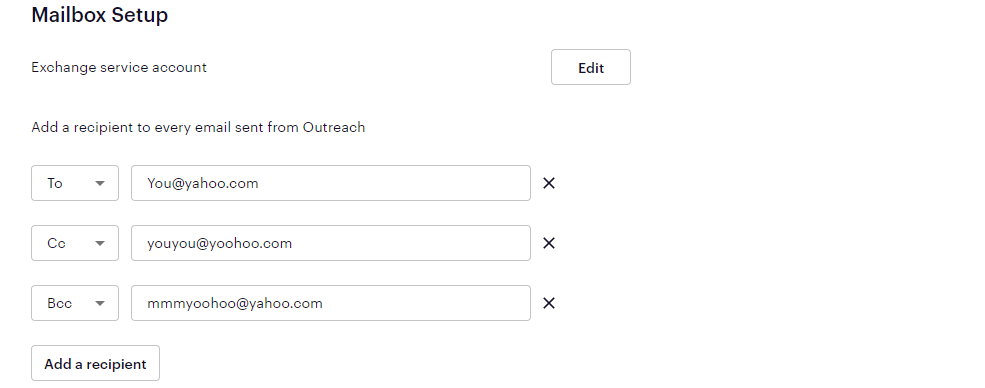Click the 'To' text in first dropdown
The image size is (985, 388).
coord(55,183)
